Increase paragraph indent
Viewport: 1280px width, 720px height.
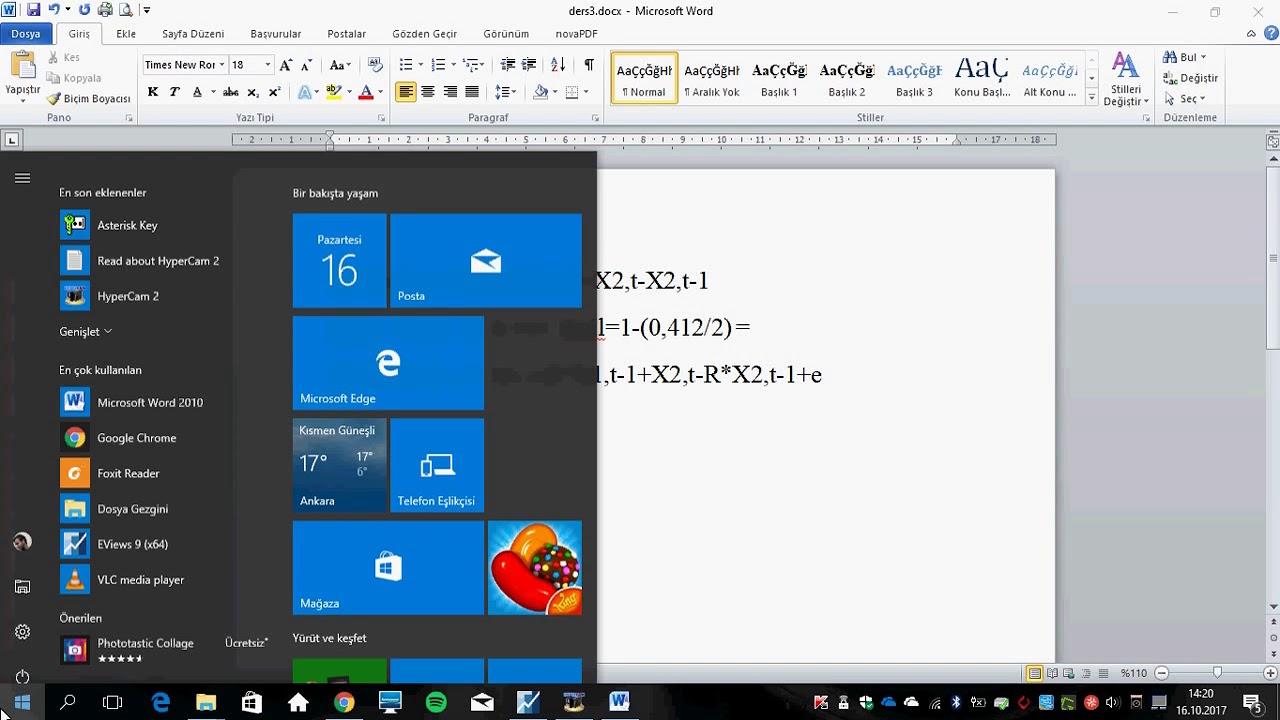pos(531,65)
